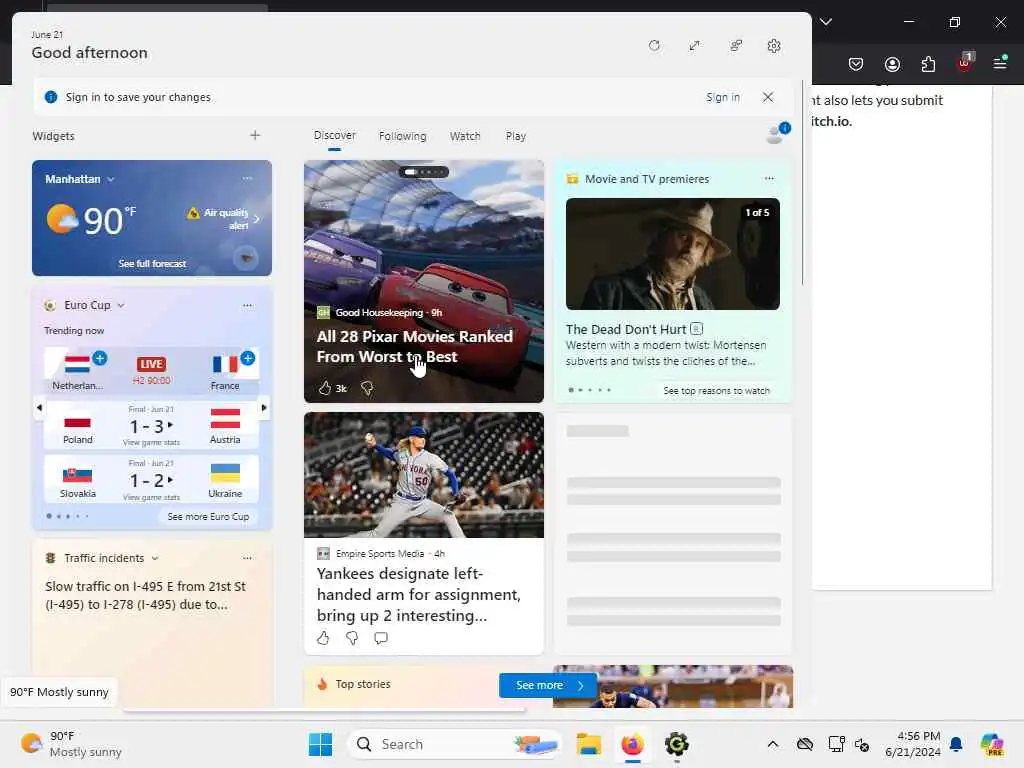The image size is (1024, 768).
Task: Open the green gear app on taskbar
Action: click(677, 744)
